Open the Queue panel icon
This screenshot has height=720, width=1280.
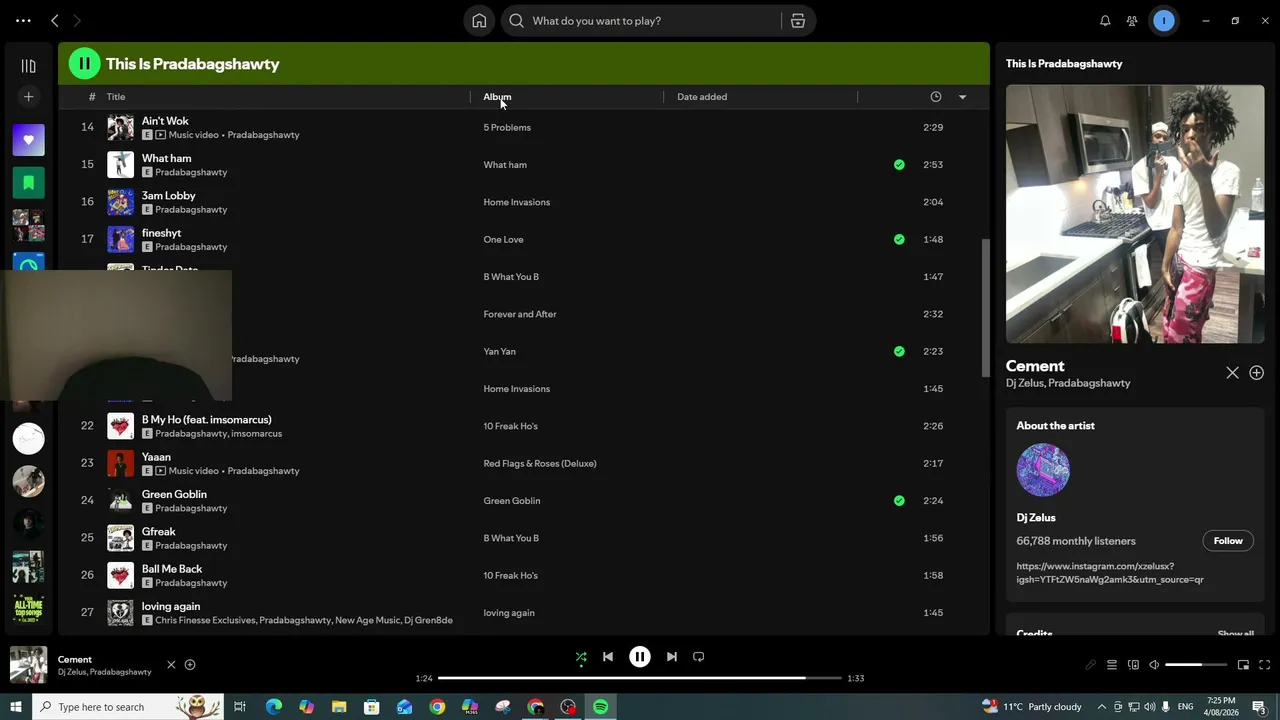pos(1111,665)
